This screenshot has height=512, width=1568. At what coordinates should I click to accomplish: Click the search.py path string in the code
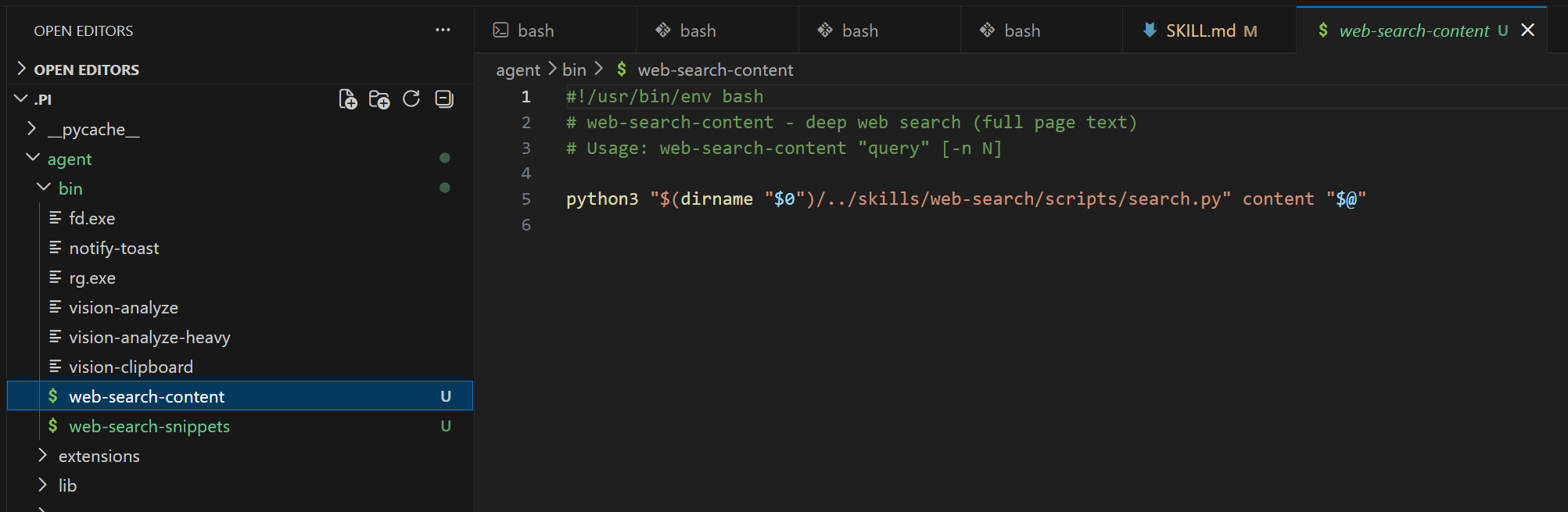click(940, 199)
